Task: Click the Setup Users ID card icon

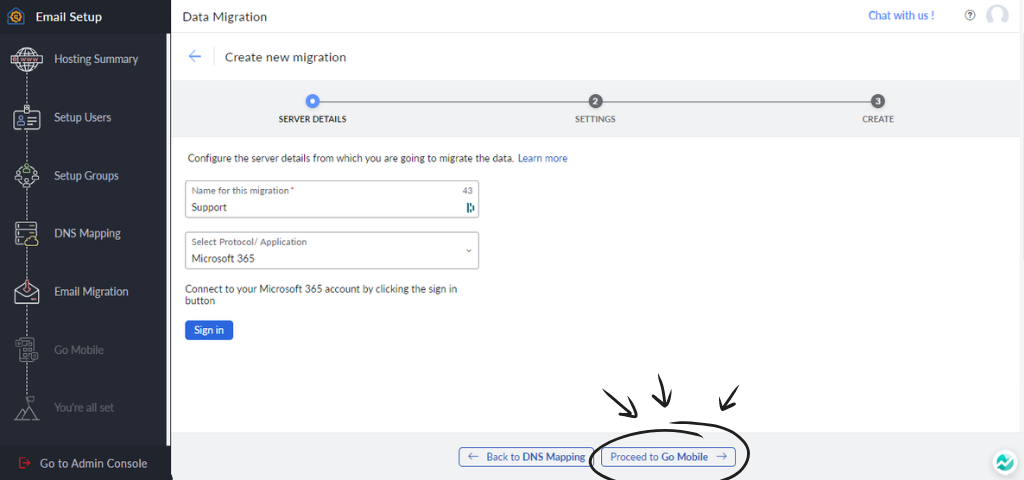Action: click(x=26, y=118)
